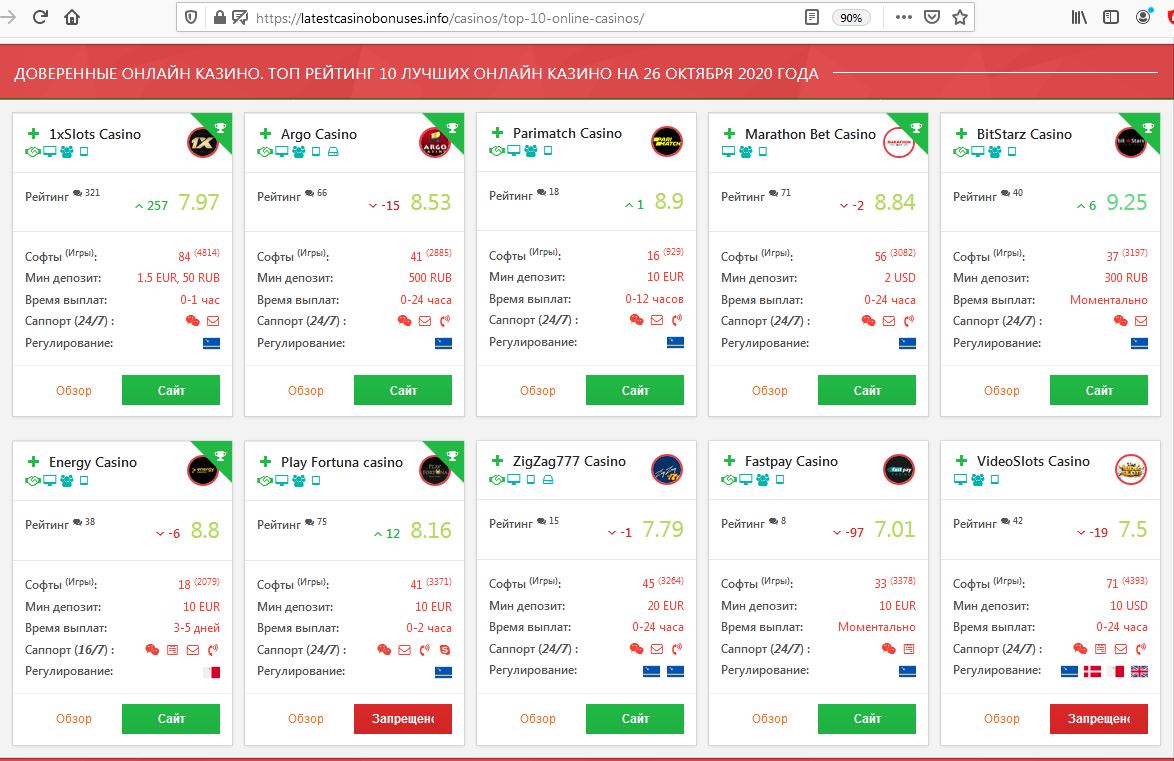1174x761 pixels.
Task: Click the BitStarz Casino round logo
Action: coord(1131,142)
